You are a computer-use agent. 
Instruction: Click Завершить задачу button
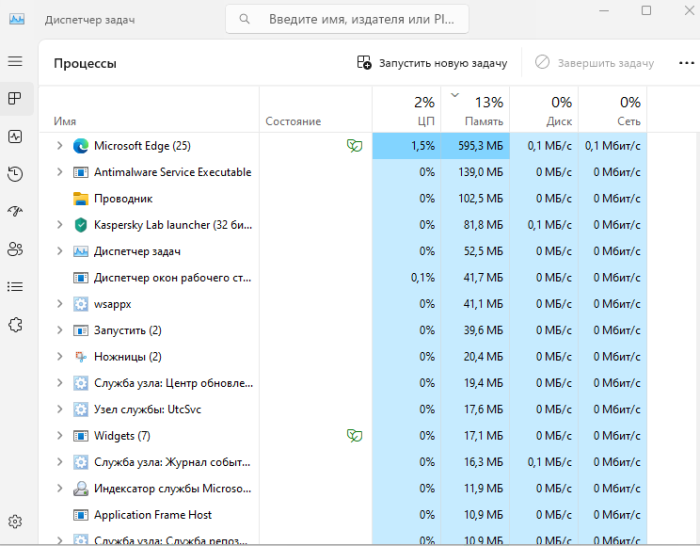pos(595,63)
